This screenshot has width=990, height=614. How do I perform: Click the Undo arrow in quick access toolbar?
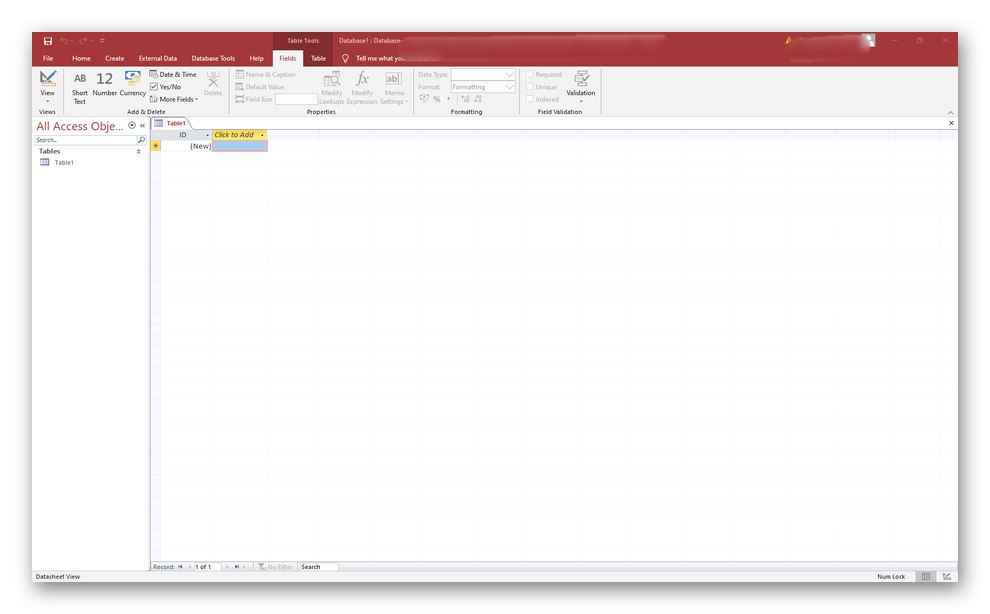click(64, 41)
